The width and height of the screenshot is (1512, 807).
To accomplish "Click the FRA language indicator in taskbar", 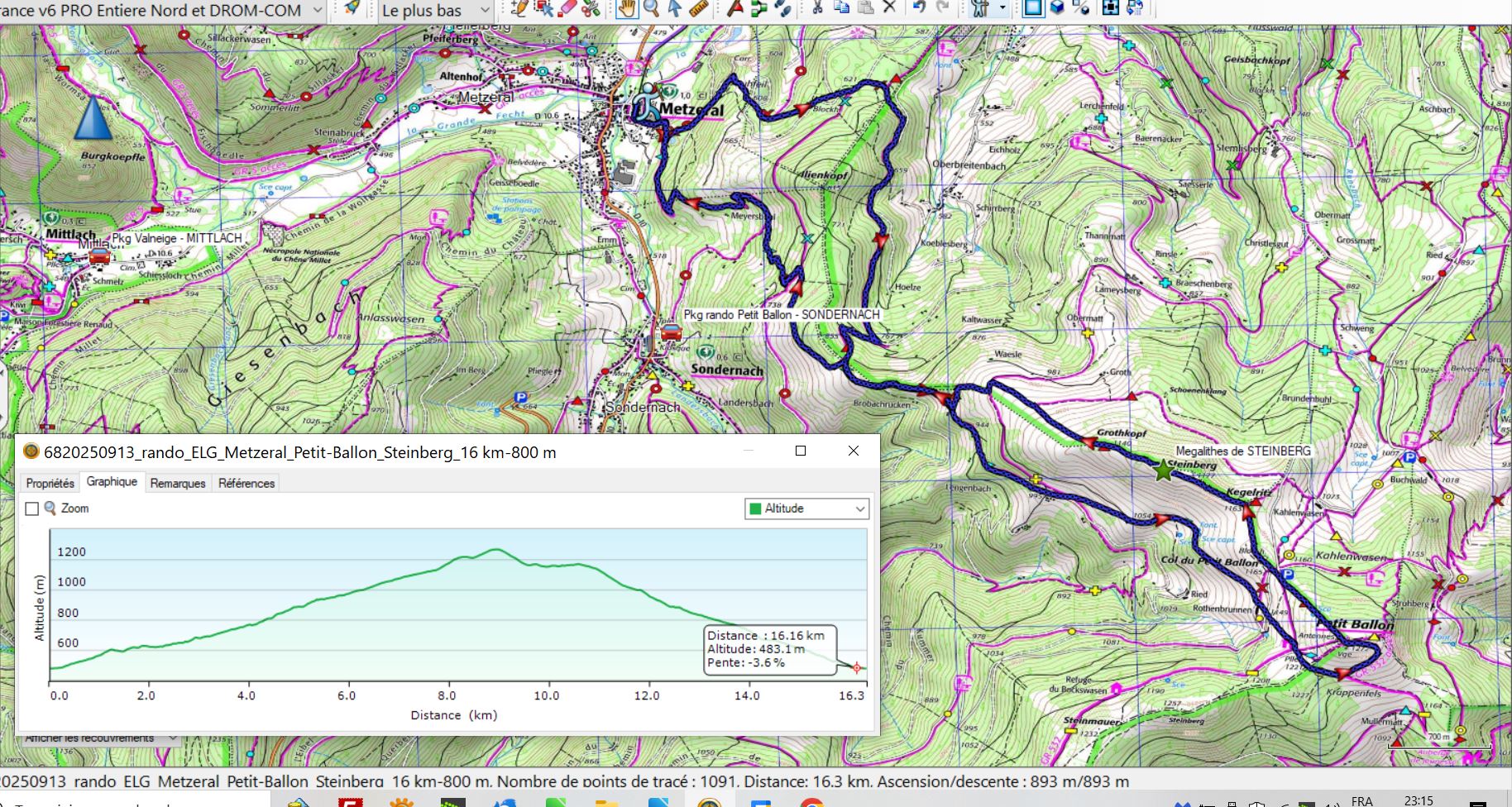I will tap(1361, 800).
